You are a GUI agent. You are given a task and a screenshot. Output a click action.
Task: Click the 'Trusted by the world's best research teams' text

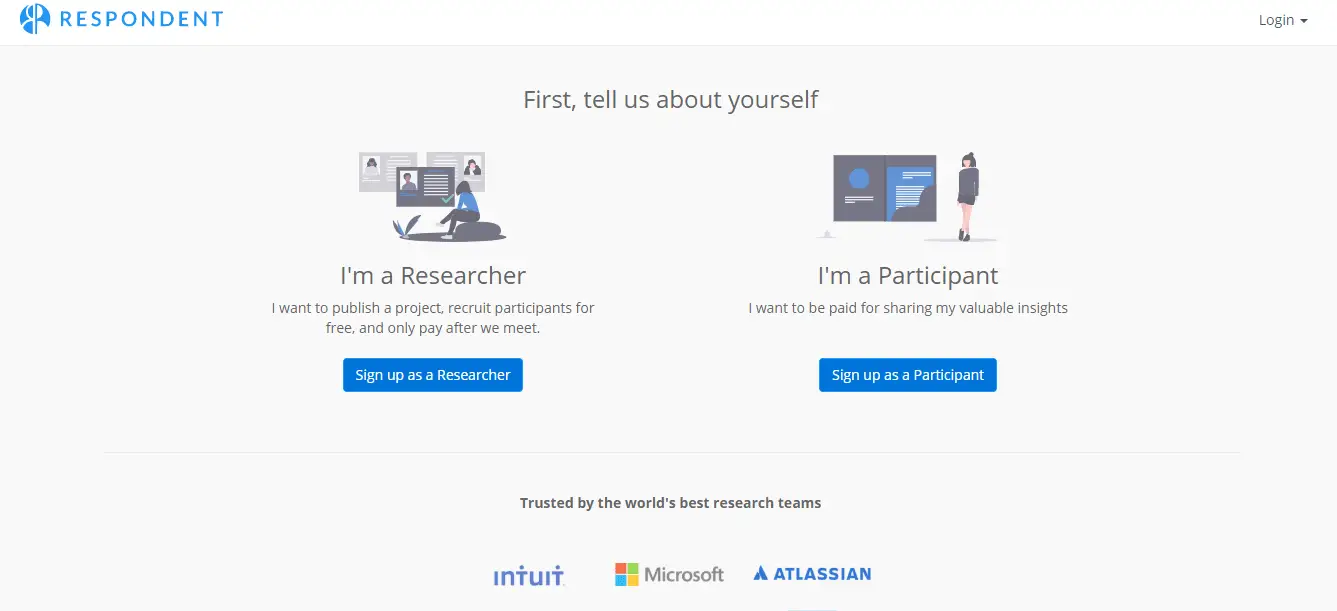[x=671, y=502]
